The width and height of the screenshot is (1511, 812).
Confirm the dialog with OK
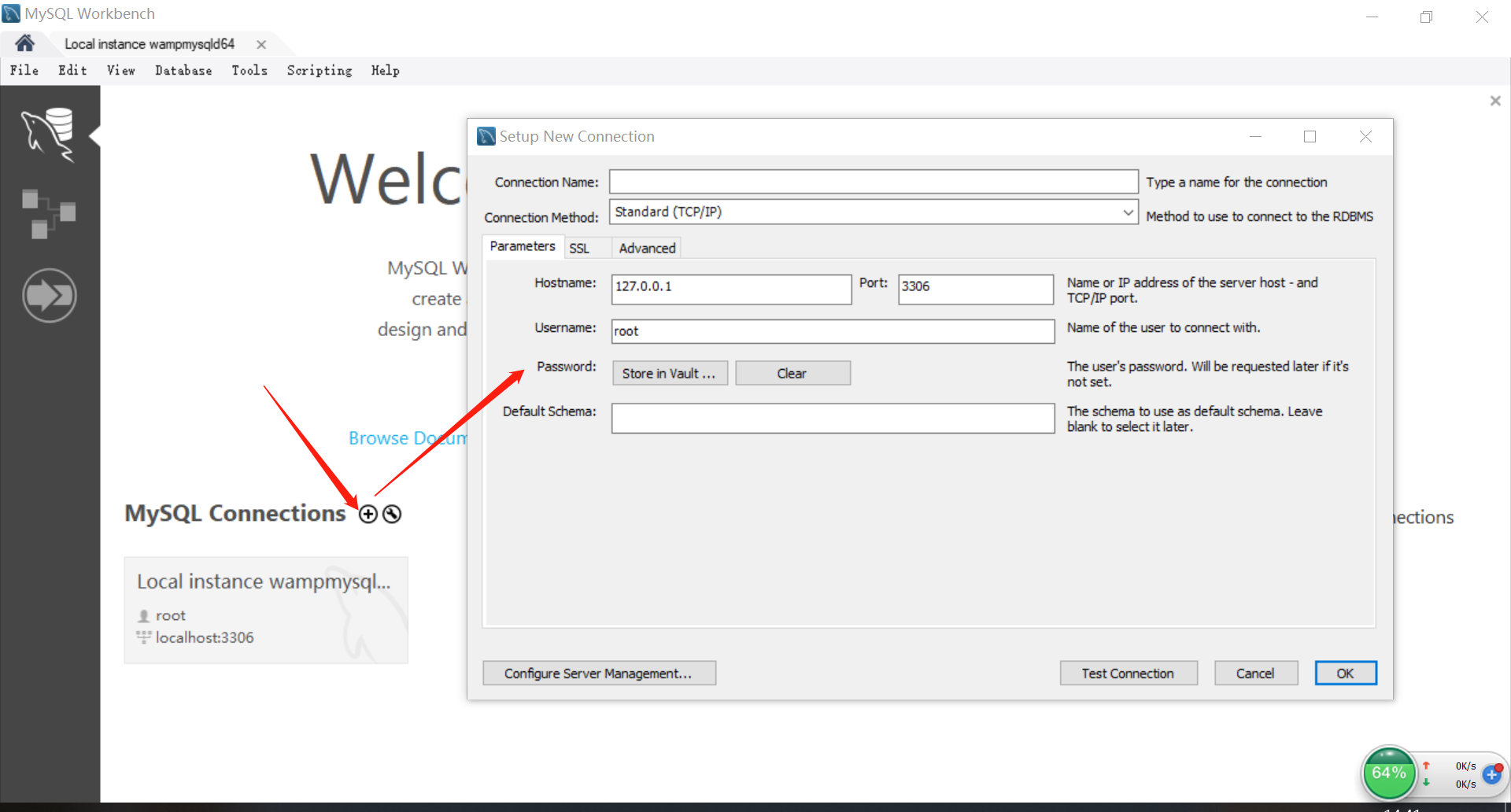1346,673
